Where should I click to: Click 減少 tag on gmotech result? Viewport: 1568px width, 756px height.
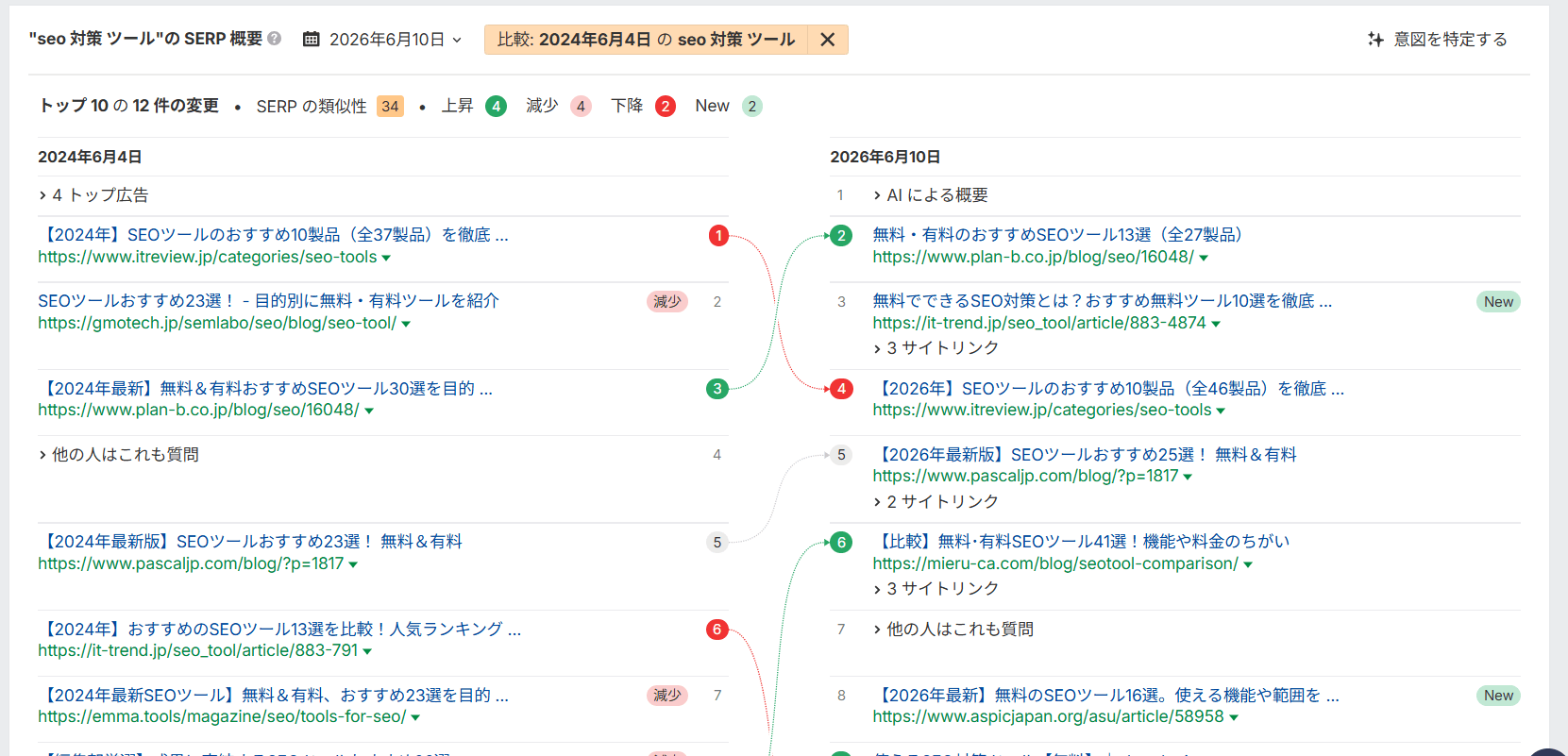pos(667,301)
